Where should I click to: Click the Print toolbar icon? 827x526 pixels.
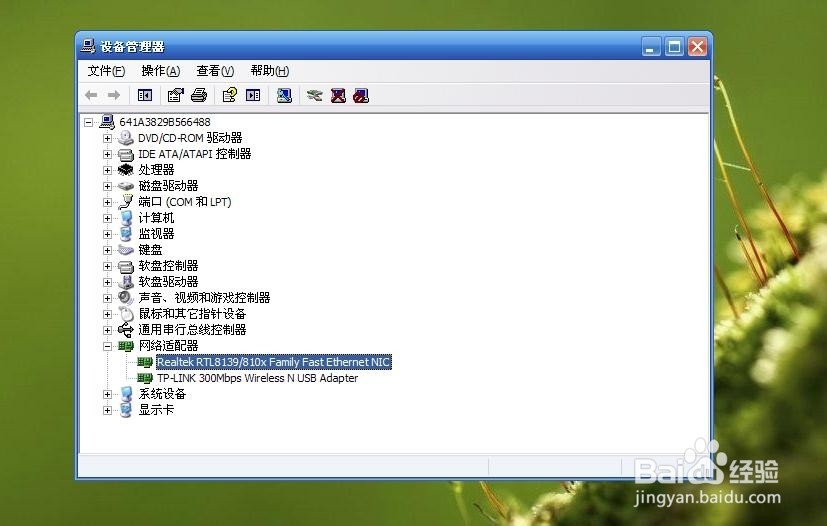(x=199, y=95)
